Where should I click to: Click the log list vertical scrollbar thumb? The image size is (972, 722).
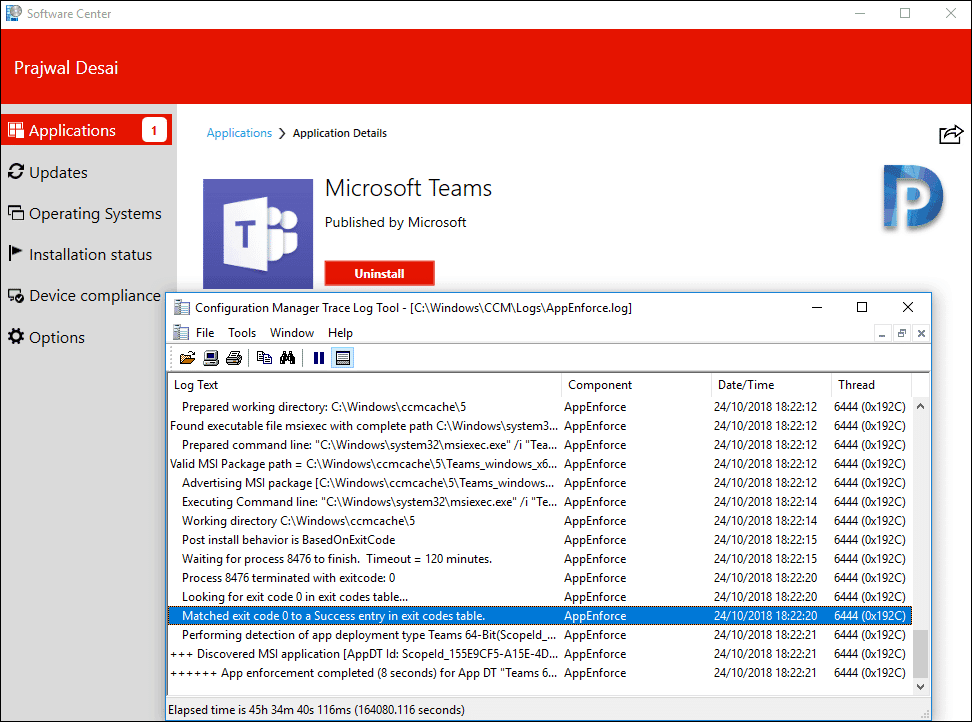(x=921, y=653)
